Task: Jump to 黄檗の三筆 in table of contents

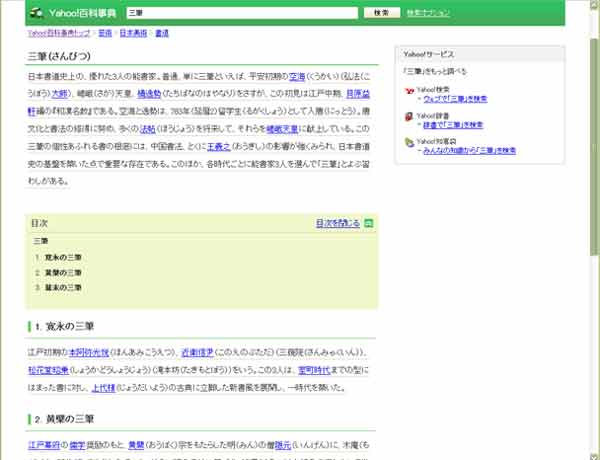Action: 62,272
